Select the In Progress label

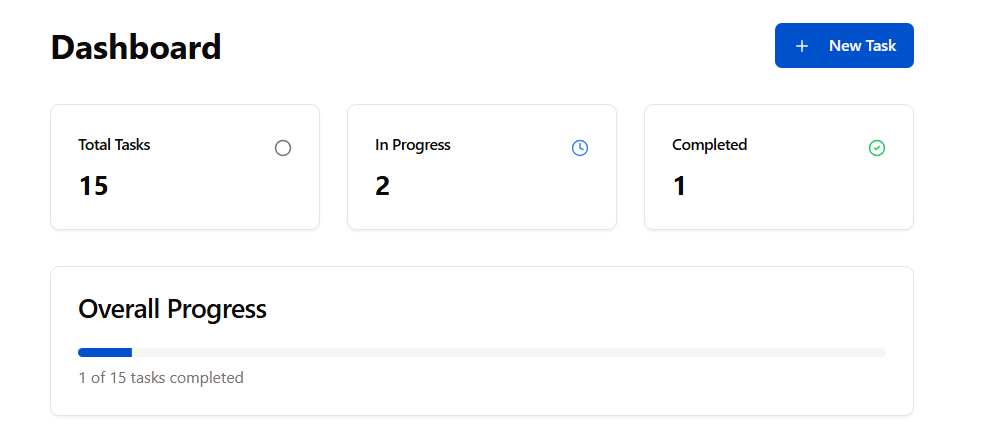pos(413,145)
